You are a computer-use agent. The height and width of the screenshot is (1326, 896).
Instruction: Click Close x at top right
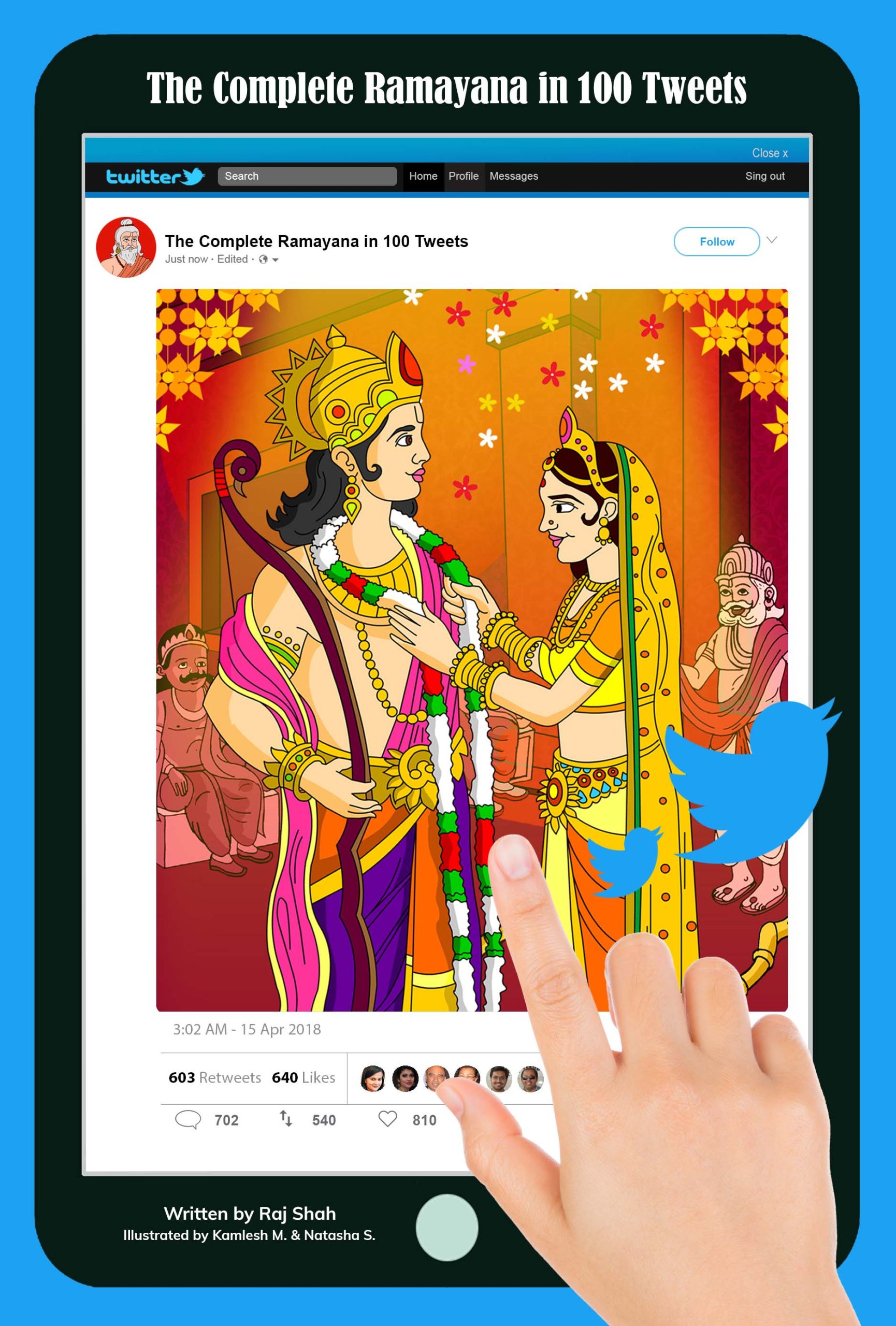pos(770,153)
